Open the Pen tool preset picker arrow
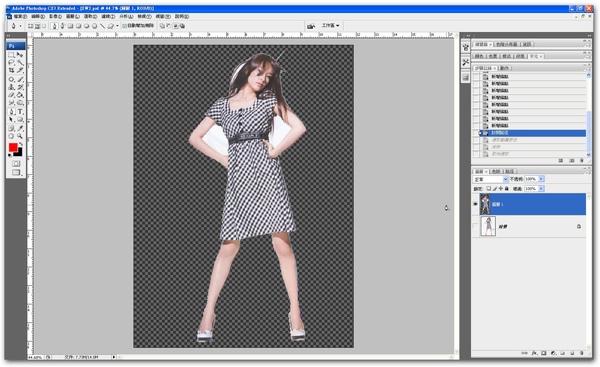This screenshot has width=600, height=367. coord(20,26)
